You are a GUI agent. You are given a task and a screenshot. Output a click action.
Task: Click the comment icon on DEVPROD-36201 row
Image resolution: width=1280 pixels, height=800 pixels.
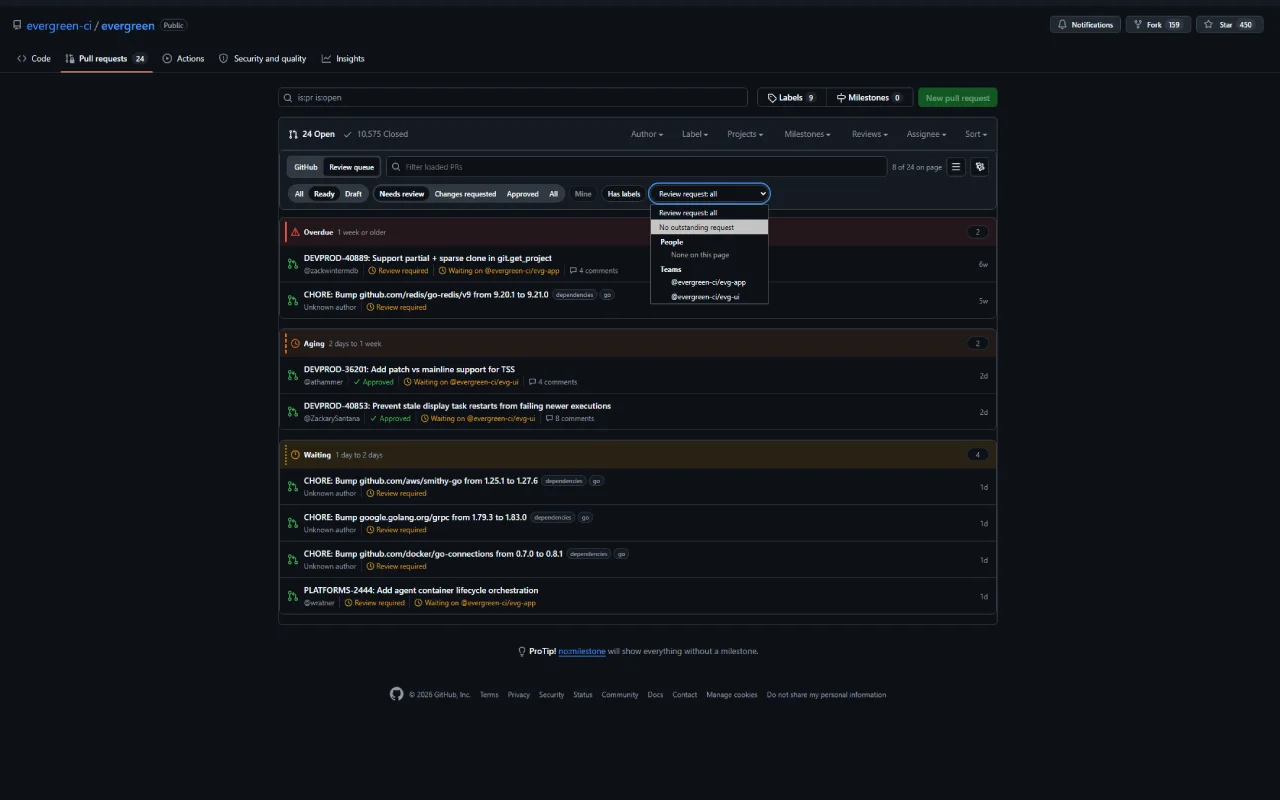point(532,382)
